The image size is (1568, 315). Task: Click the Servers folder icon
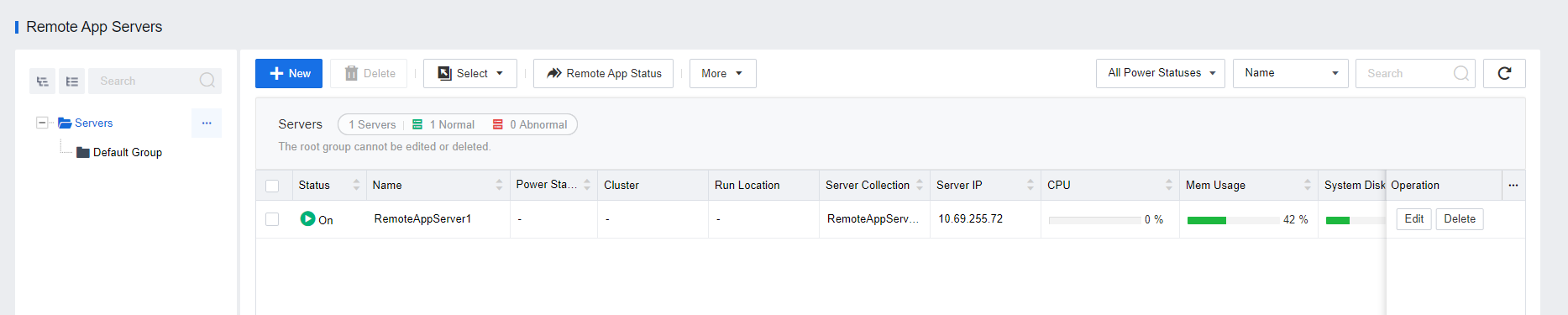click(x=65, y=123)
